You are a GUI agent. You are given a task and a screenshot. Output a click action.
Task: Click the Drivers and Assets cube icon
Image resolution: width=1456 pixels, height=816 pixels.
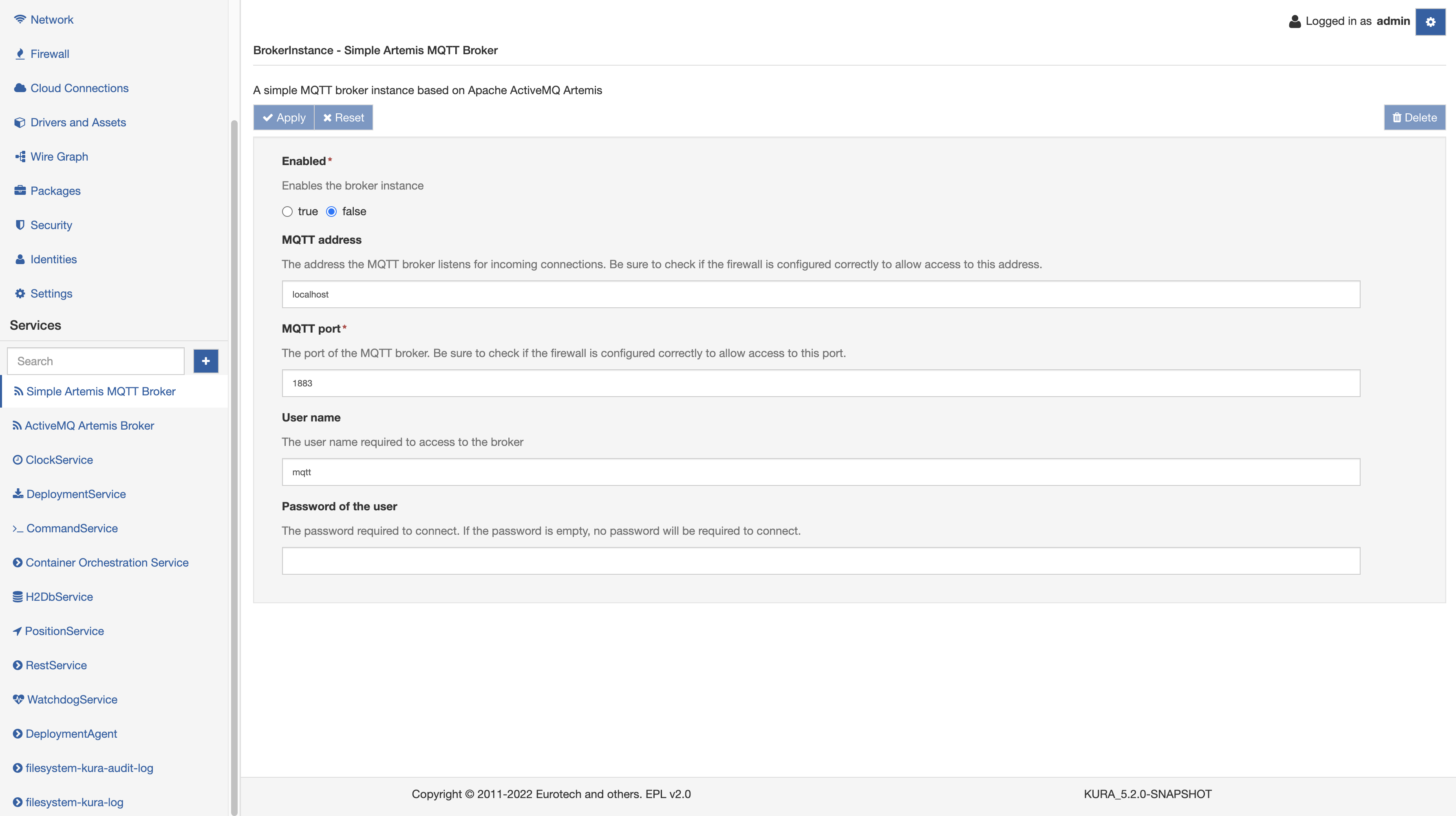point(20,122)
